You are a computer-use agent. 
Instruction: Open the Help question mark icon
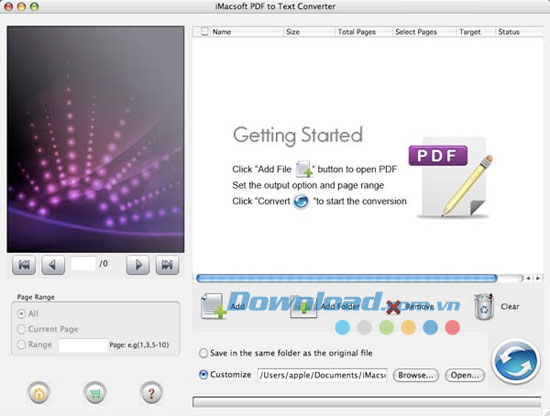point(151,393)
